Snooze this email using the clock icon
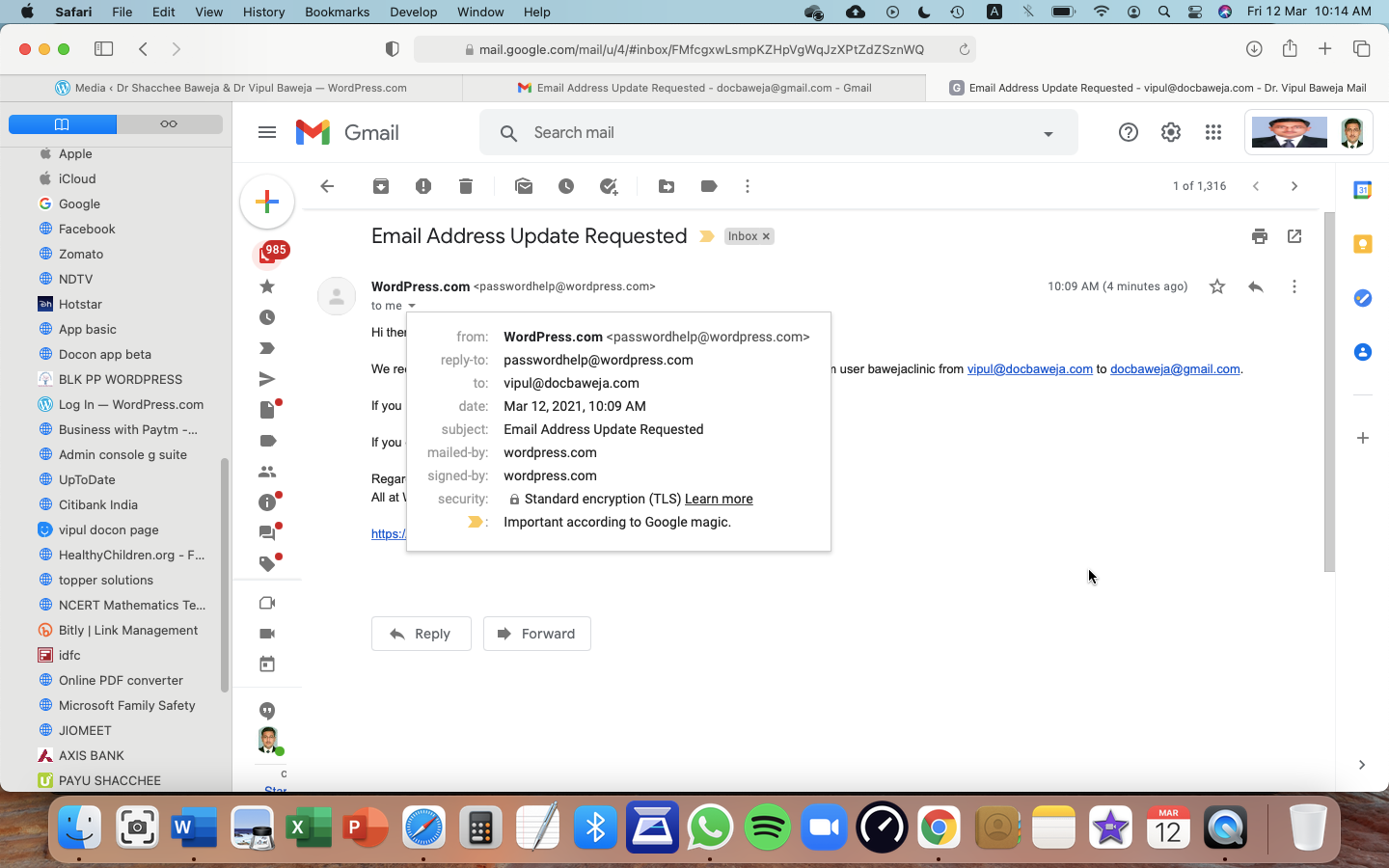Screen dimensions: 1389x868 566,186
